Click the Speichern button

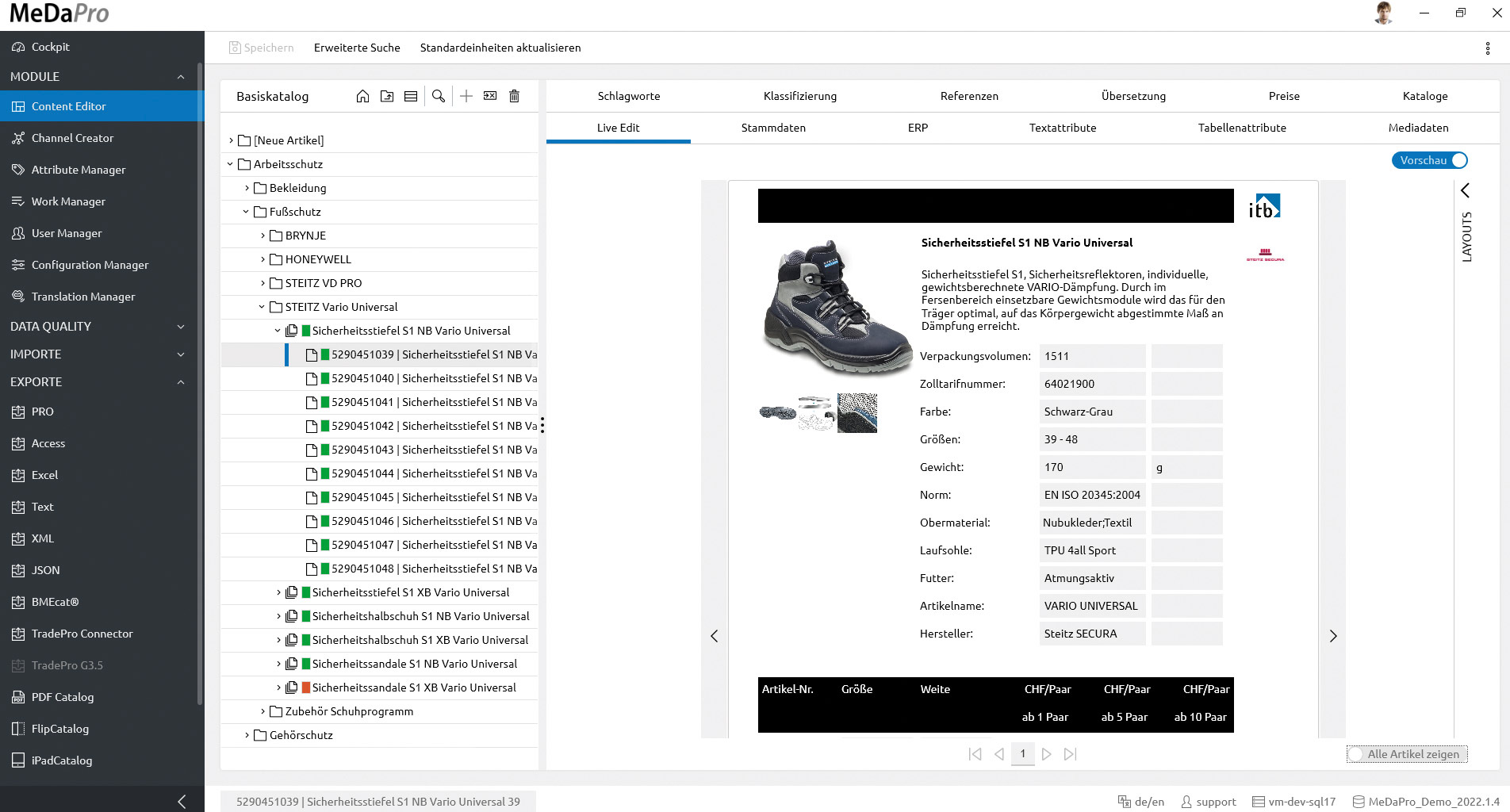click(261, 48)
